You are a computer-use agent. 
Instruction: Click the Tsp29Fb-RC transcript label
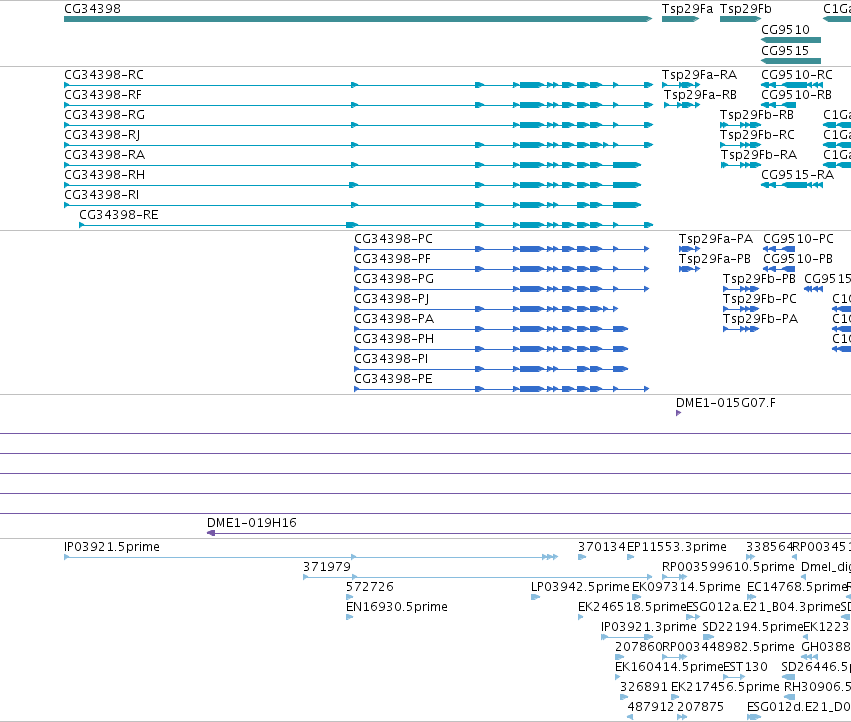tap(757, 135)
